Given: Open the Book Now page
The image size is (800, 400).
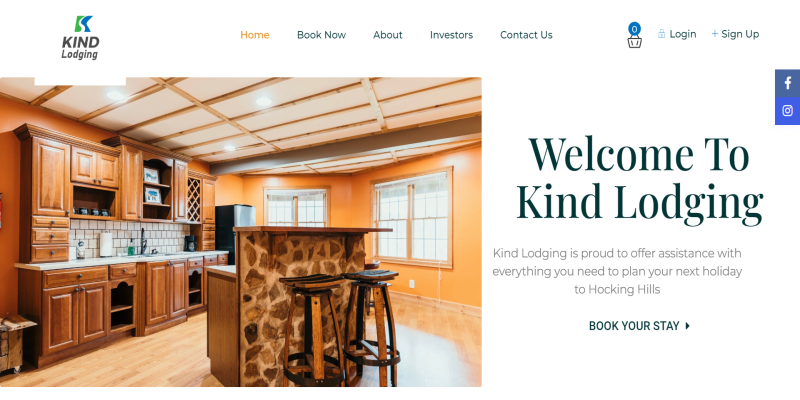Looking at the screenshot, I should tap(321, 35).
